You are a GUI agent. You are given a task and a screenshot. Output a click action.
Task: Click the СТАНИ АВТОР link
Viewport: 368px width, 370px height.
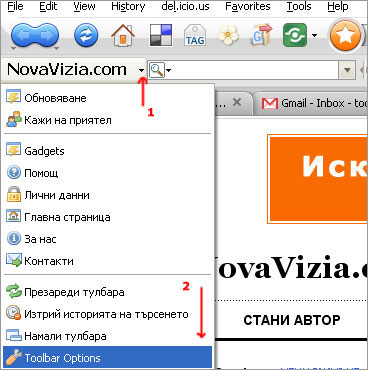(292, 320)
